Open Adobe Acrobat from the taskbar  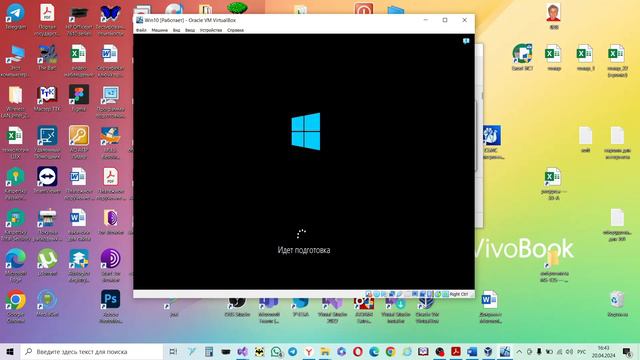[456, 351]
